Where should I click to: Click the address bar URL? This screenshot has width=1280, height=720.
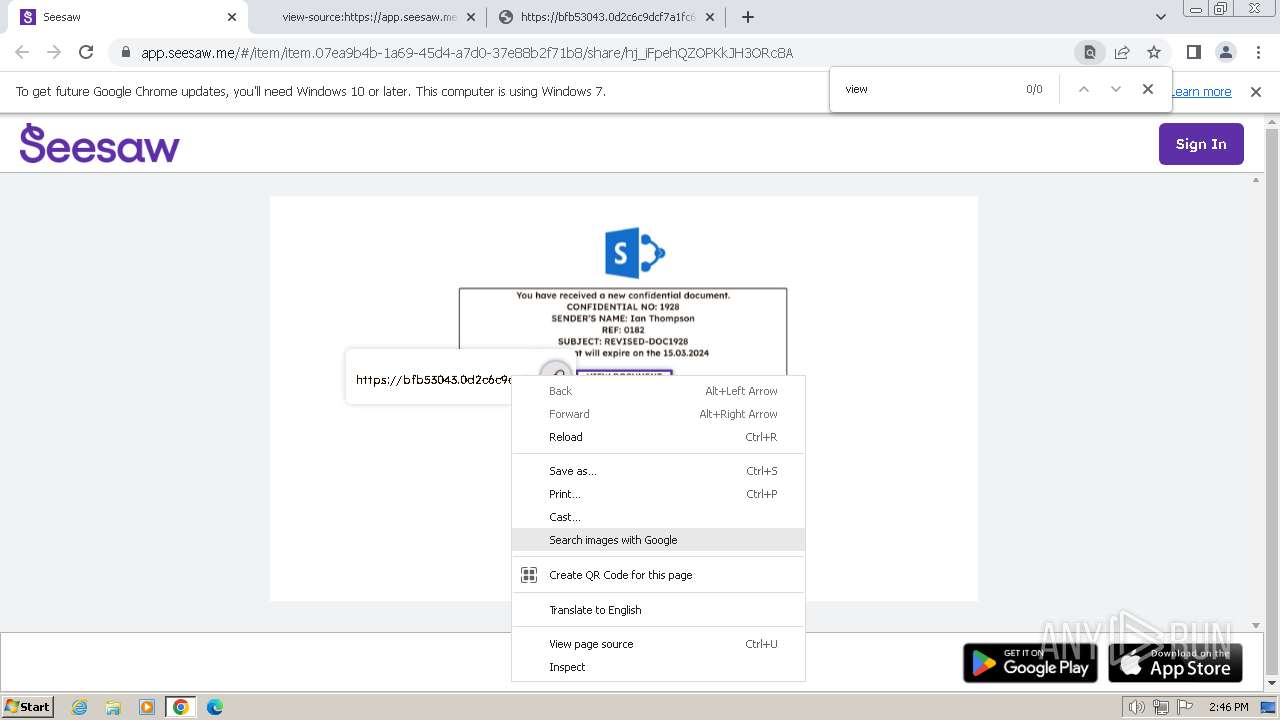[467, 53]
